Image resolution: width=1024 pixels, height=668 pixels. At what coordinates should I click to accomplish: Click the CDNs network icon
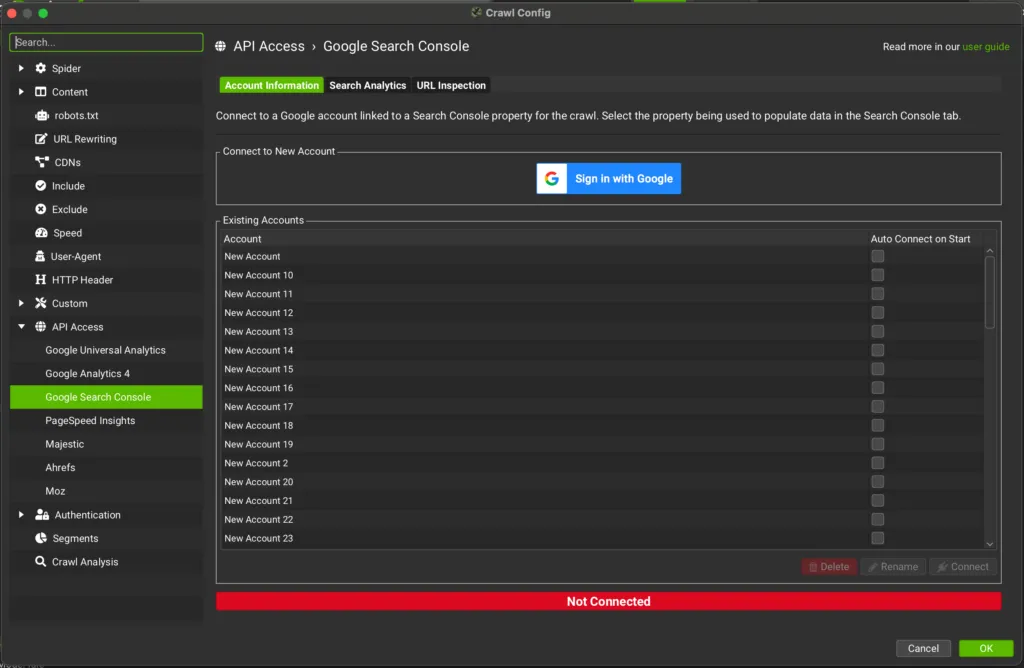pyautogui.click(x=42, y=162)
